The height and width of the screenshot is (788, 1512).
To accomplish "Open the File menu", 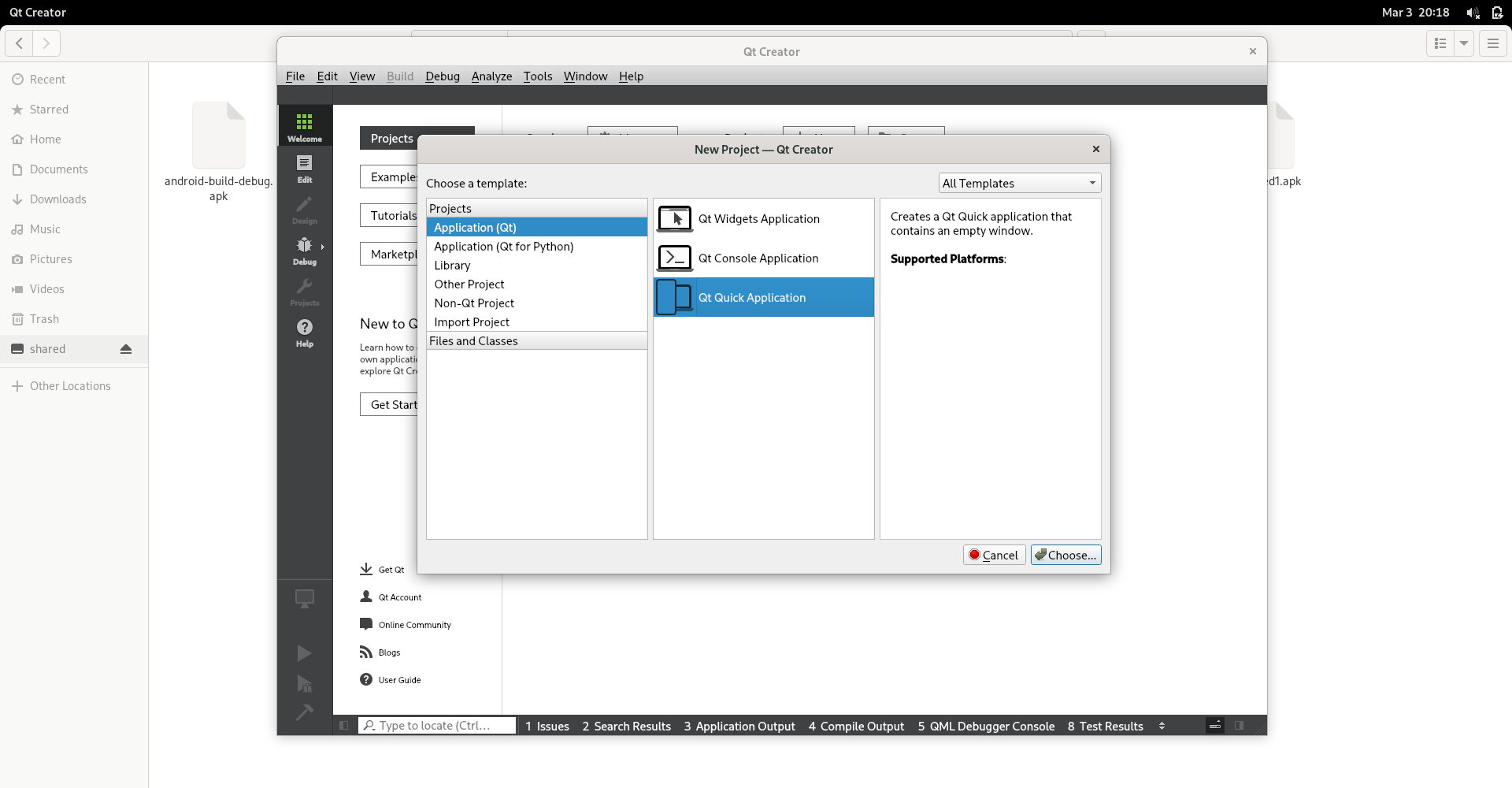I will point(295,76).
